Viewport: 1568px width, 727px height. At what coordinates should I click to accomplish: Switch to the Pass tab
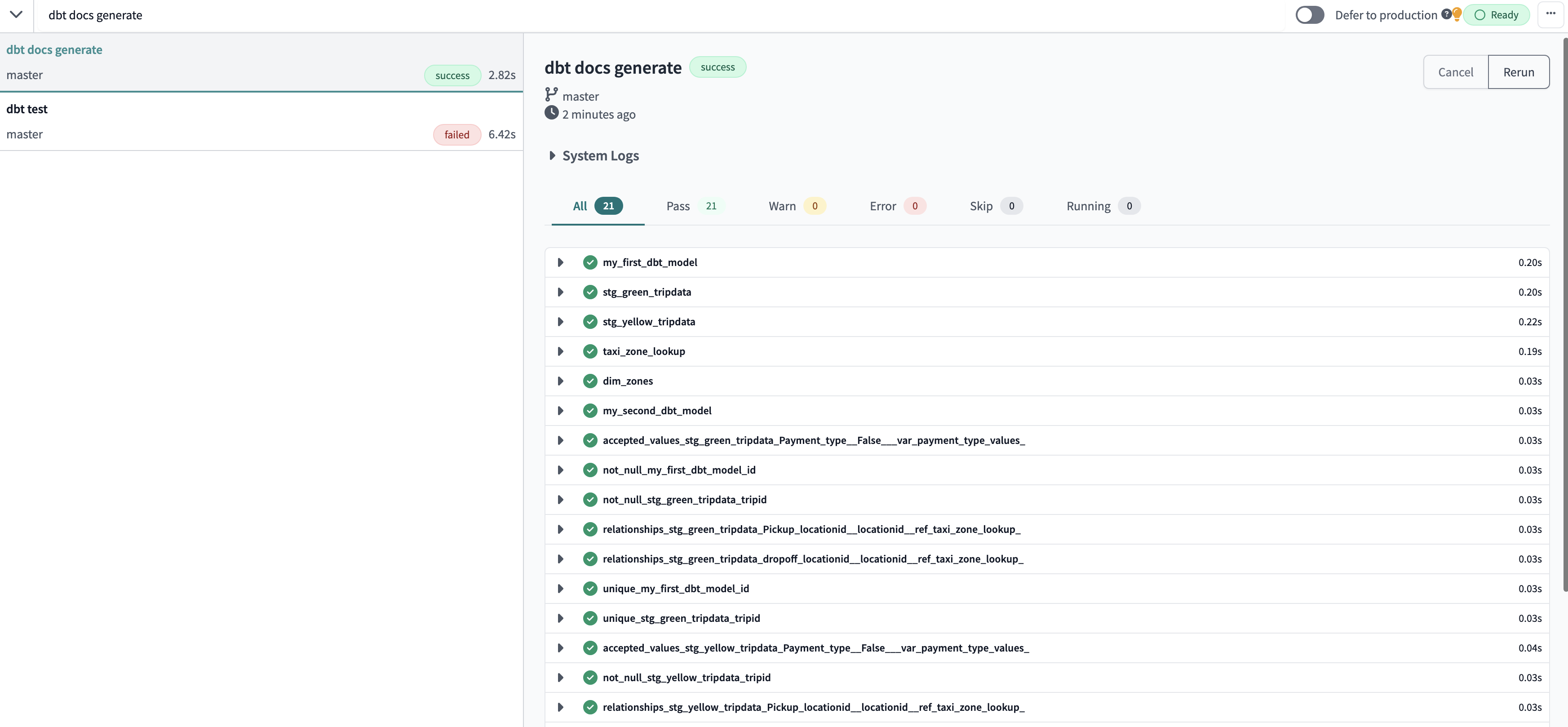696,206
